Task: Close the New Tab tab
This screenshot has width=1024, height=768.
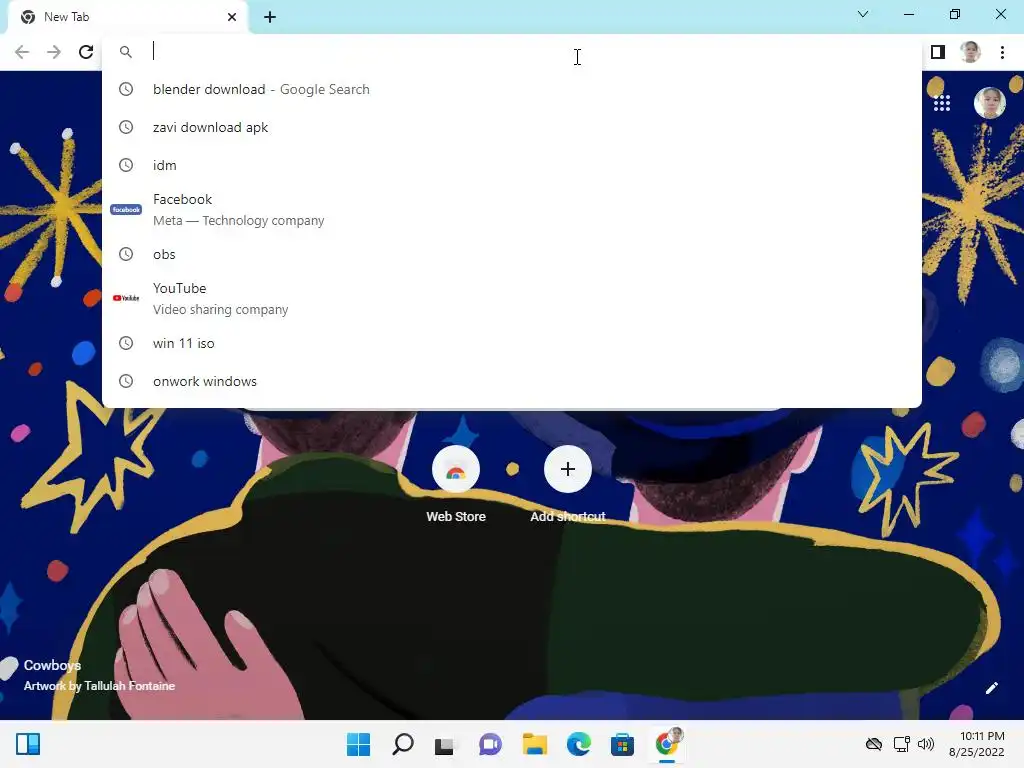Action: (232, 17)
